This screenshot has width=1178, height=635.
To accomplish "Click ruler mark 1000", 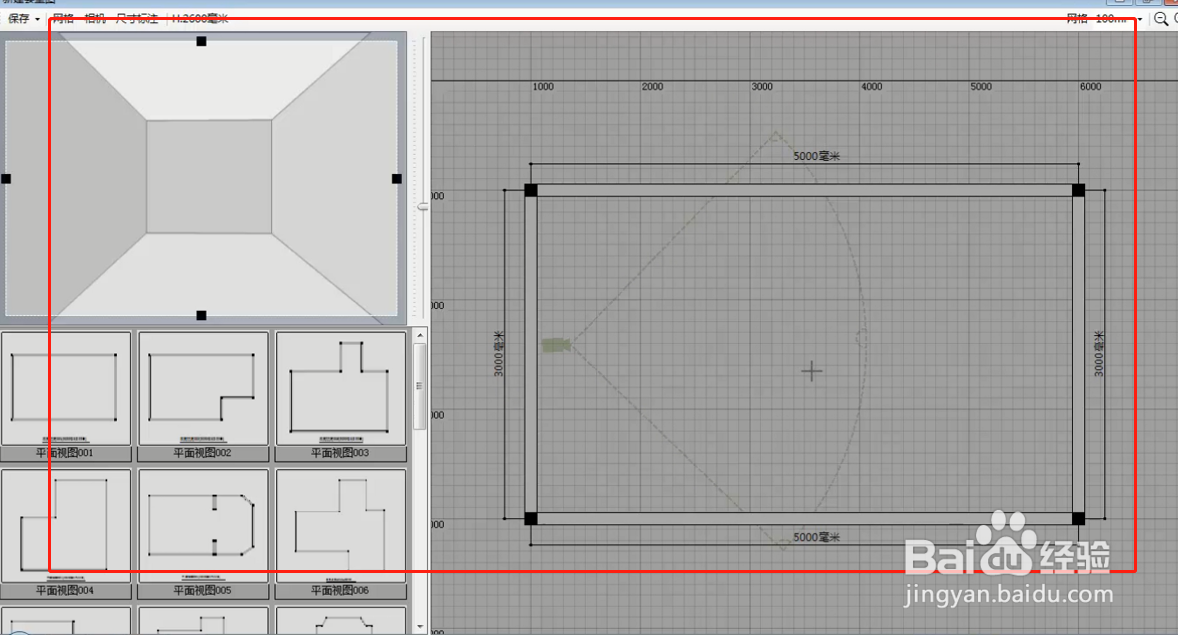I will tap(543, 86).
